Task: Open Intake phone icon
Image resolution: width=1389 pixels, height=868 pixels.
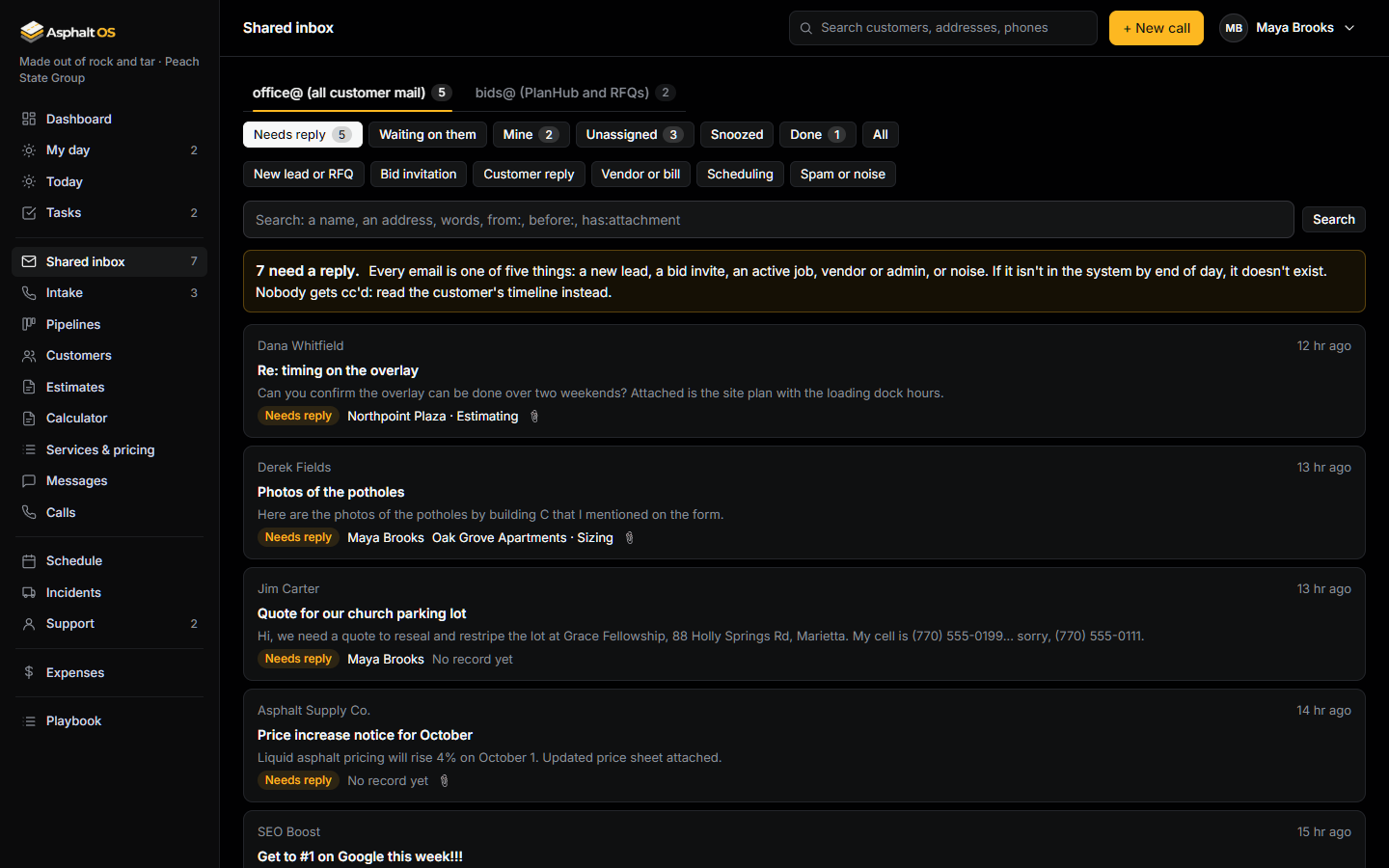Action: click(29, 293)
